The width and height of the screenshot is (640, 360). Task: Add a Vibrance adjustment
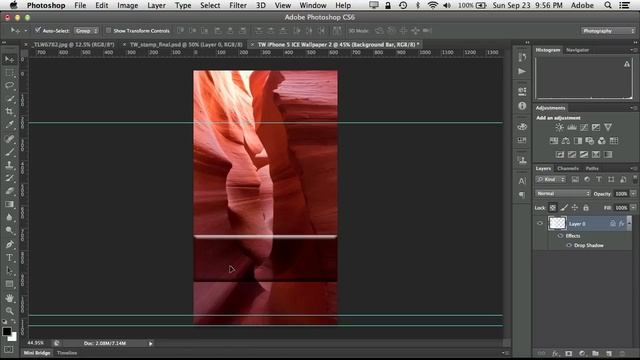click(x=608, y=127)
